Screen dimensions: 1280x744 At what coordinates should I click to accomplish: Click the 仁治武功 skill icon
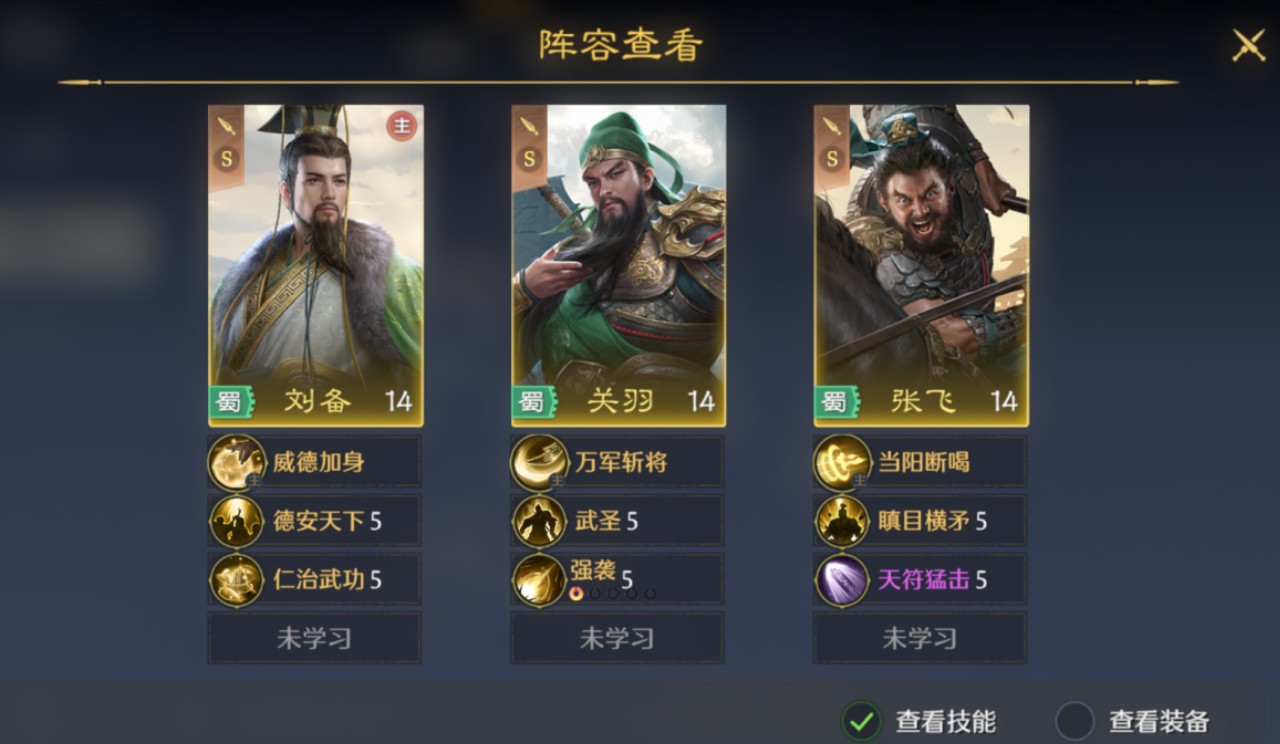click(x=237, y=579)
